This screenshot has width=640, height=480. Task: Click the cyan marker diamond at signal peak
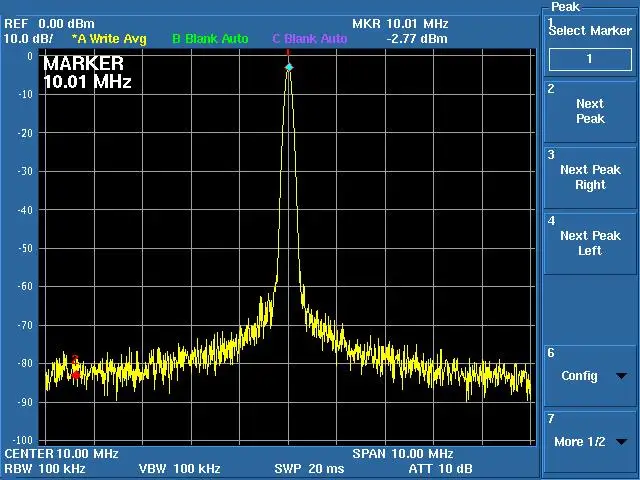point(289,68)
